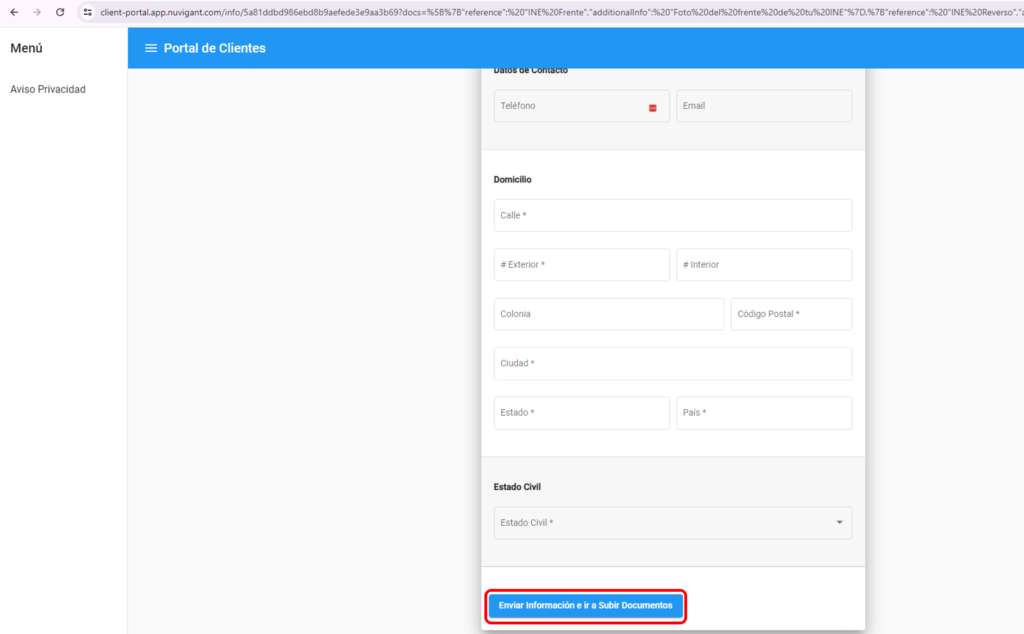Focus the Teléfono input field
The width and height of the screenshot is (1024, 634).
(x=581, y=106)
